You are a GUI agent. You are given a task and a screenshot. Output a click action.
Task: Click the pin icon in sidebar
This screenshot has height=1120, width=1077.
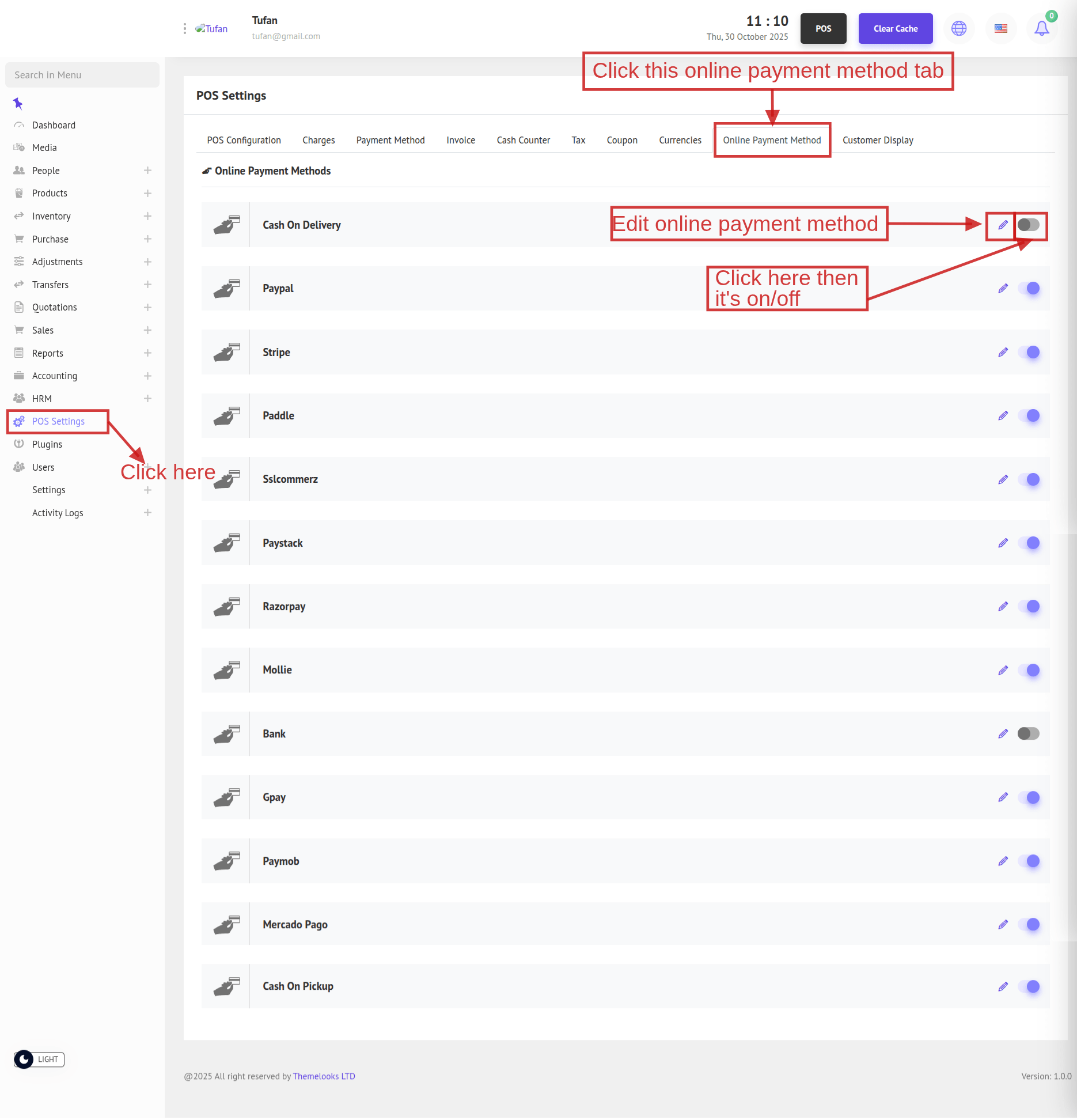pos(18,104)
